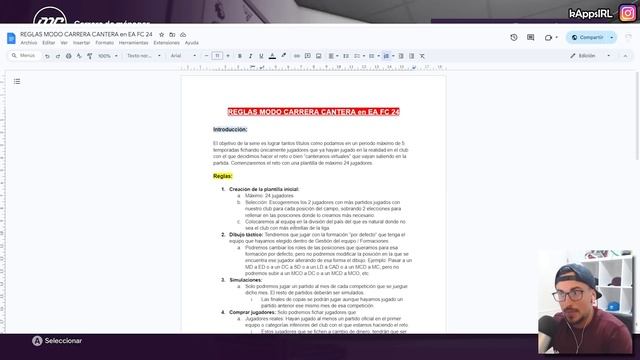The image size is (640, 360).
Task: Click the streamer webcam thumbnail
Action: click(x=586, y=302)
